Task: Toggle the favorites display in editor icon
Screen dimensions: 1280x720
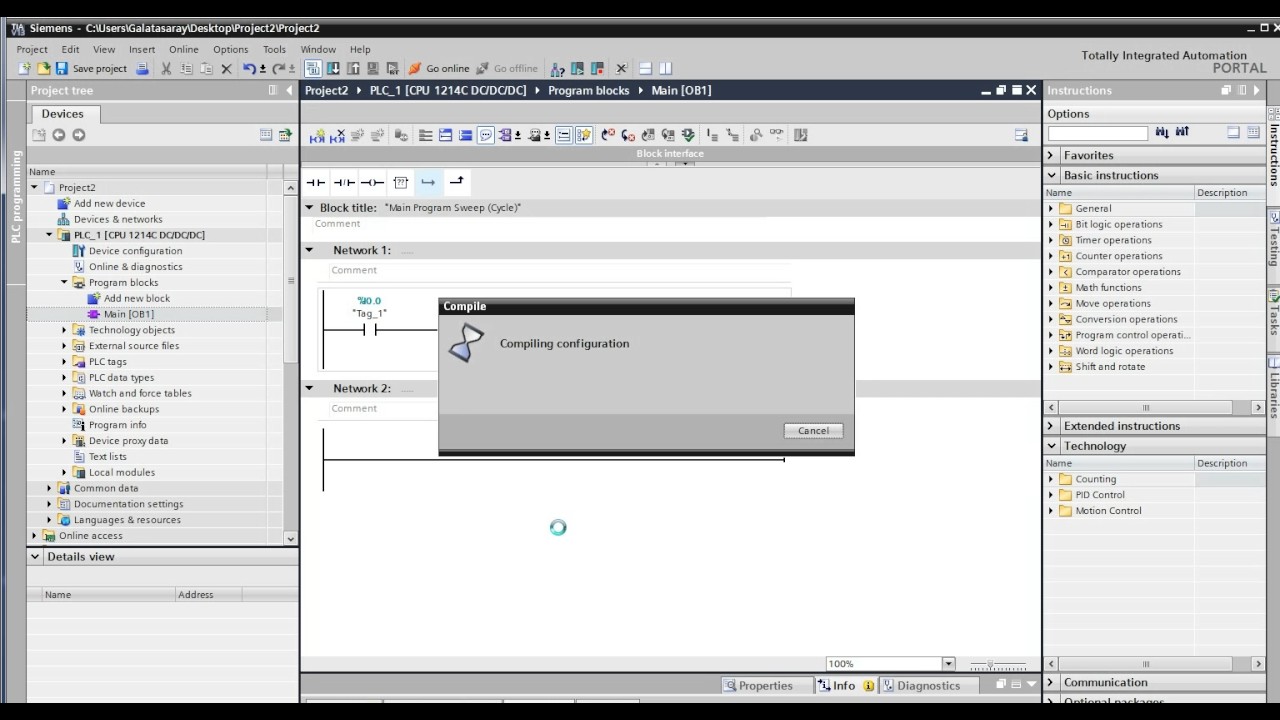Action: pyautogui.click(x=584, y=135)
